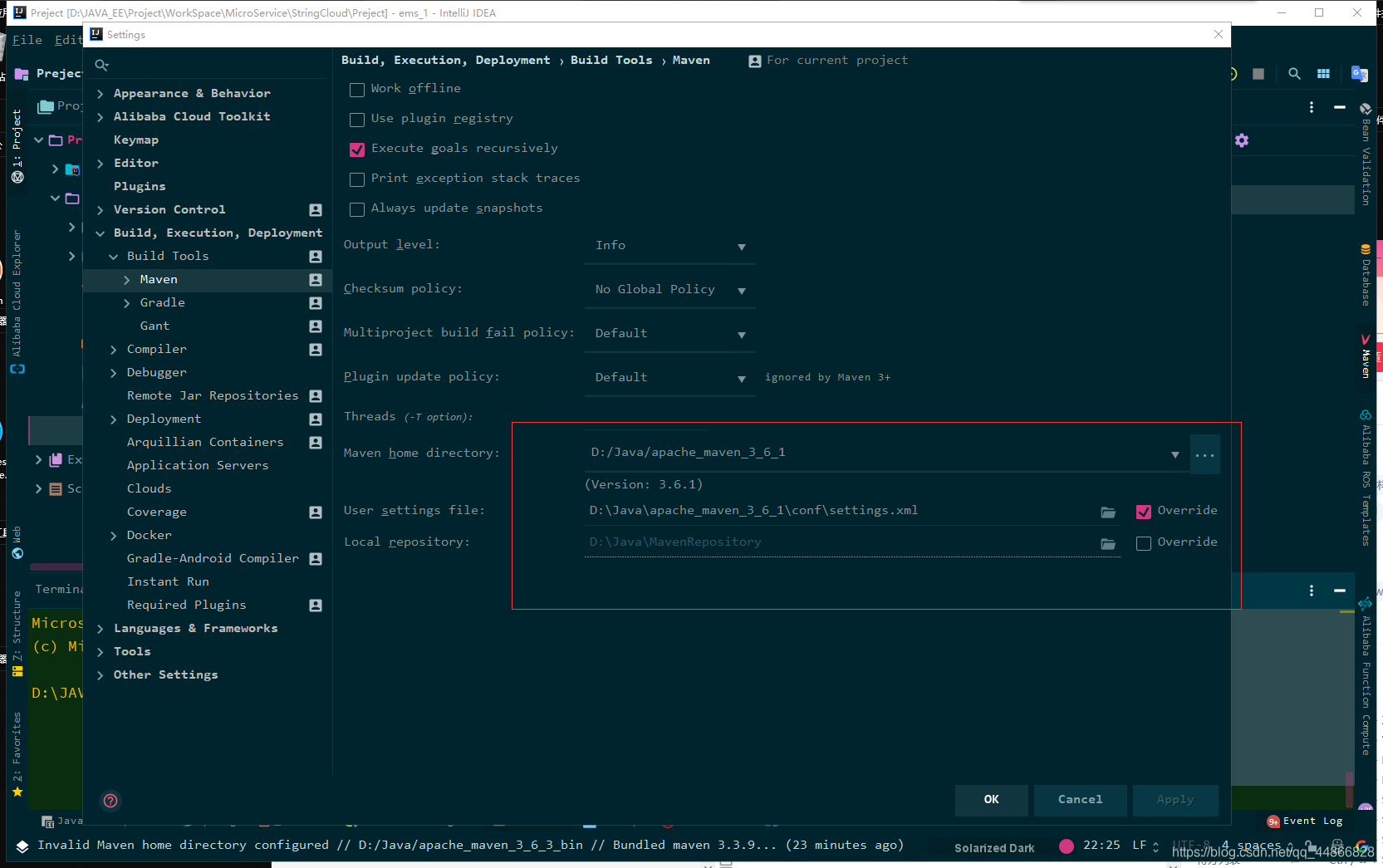Click the project structure grid icon in toolbar
Viewport: 1383px width, 868px height.
click(1324, 74)
